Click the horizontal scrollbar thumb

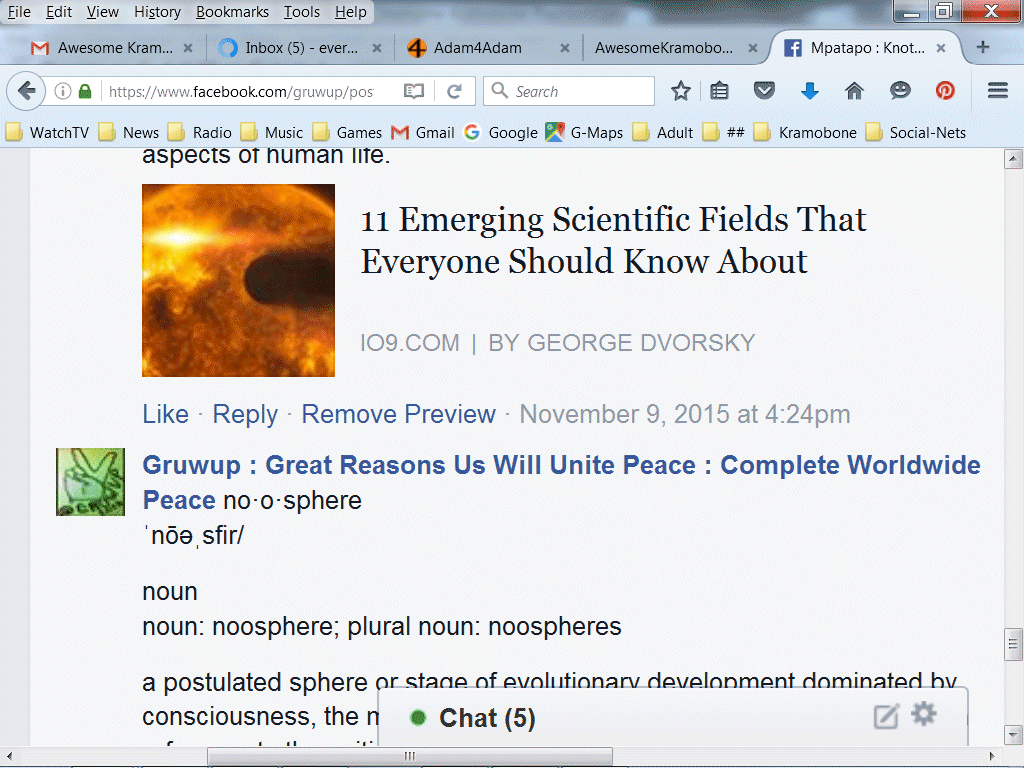tap(410, 756)
